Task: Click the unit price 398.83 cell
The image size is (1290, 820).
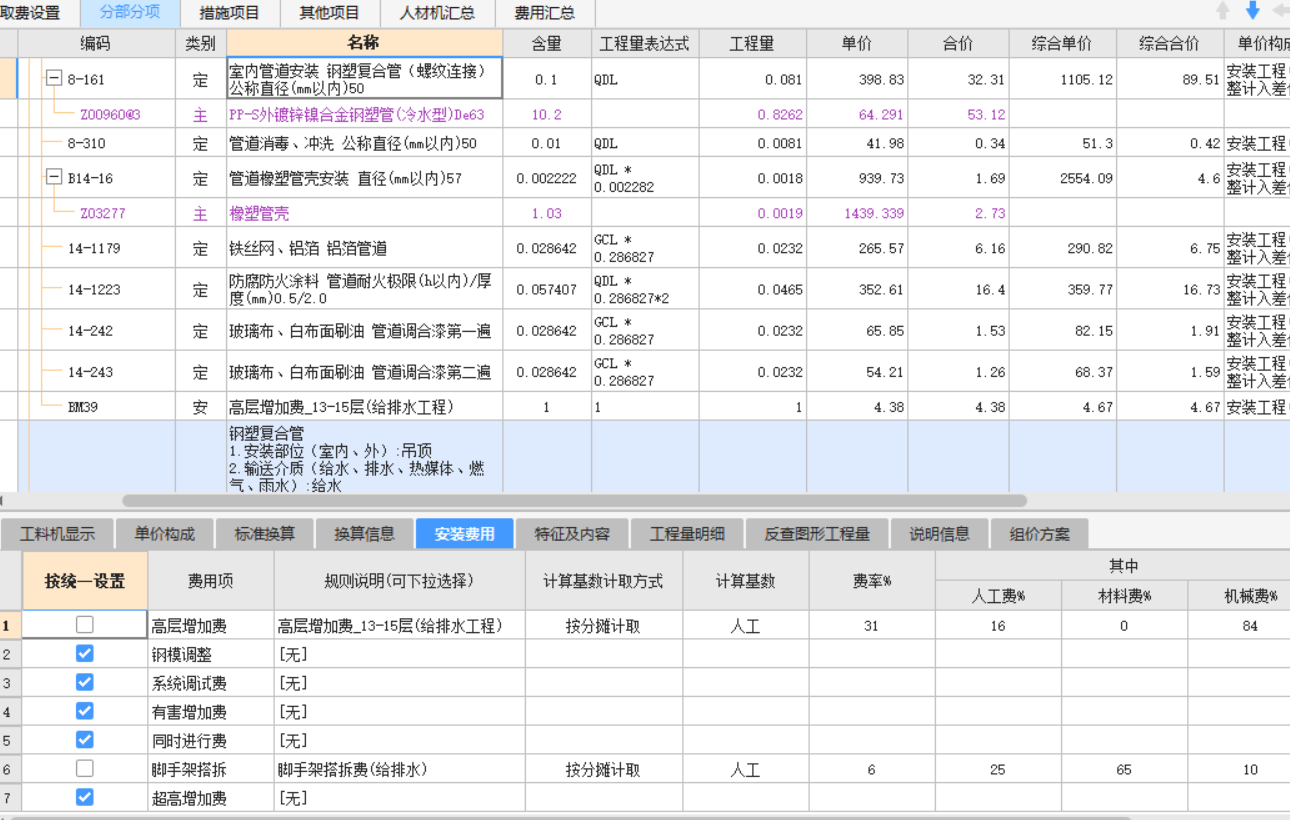Action: pos(857,79)
